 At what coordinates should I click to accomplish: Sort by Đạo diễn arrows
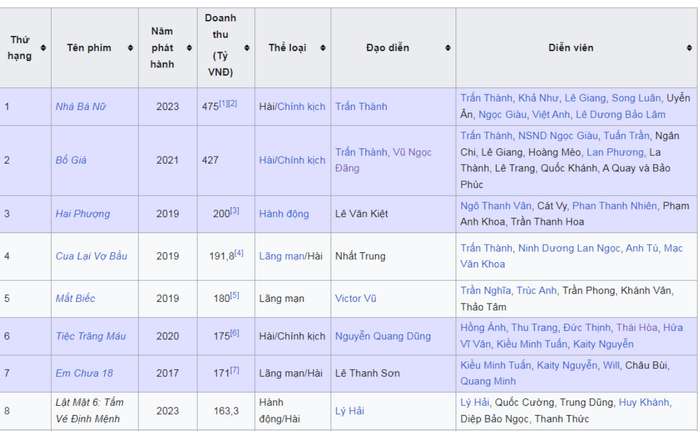pos(448,48)
